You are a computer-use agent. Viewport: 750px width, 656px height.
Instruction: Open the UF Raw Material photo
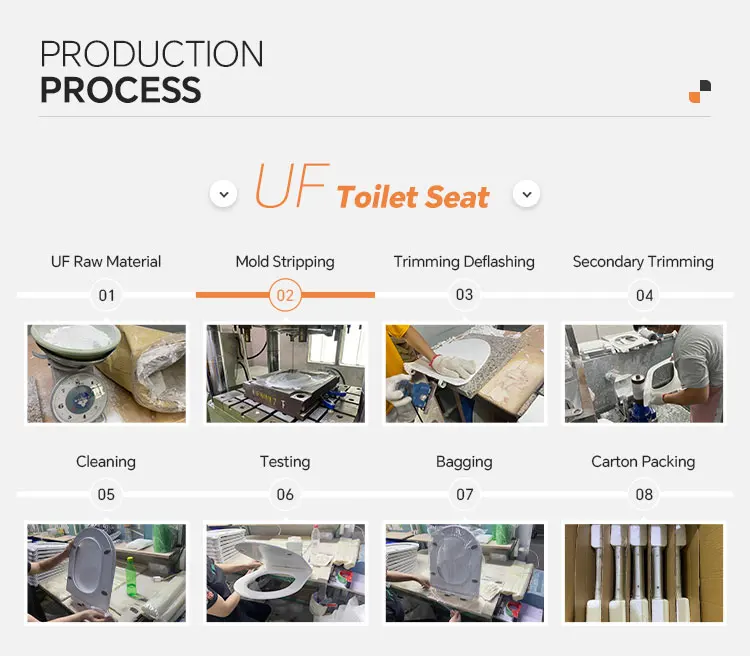point(106,373)
